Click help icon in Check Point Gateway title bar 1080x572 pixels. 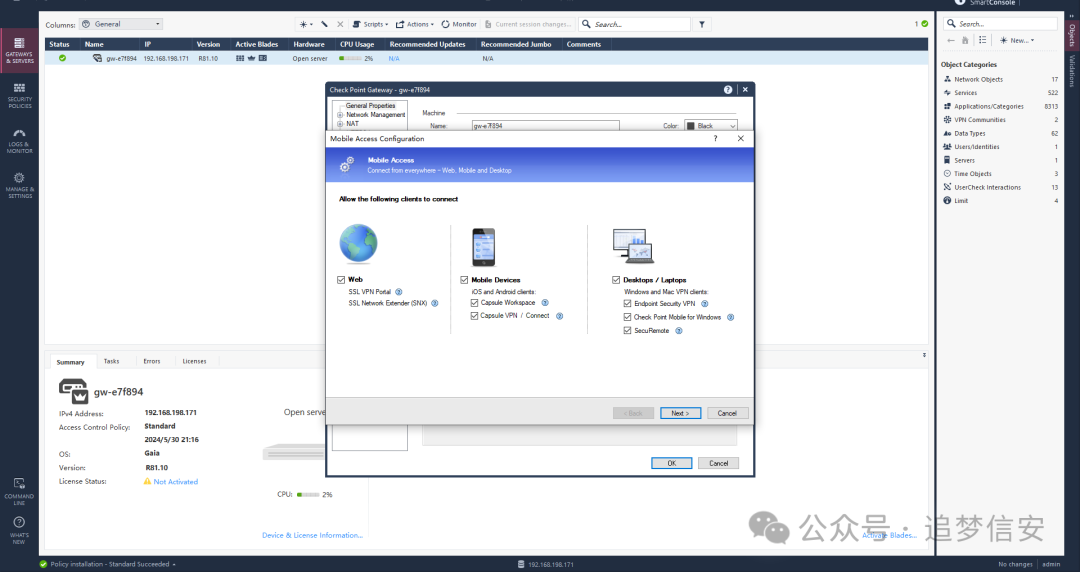(728, 90)
